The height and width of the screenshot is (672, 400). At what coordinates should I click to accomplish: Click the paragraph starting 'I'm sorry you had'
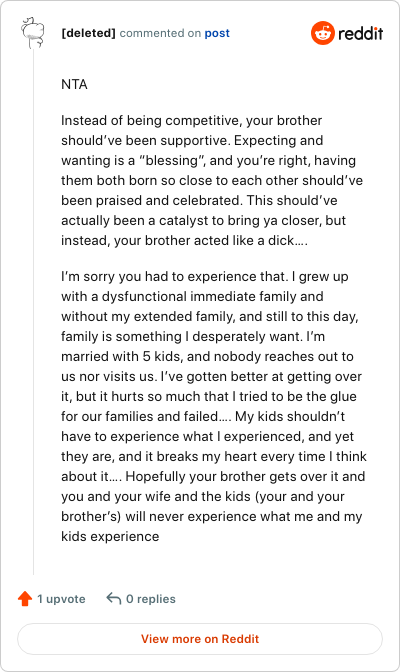point(214,406)
